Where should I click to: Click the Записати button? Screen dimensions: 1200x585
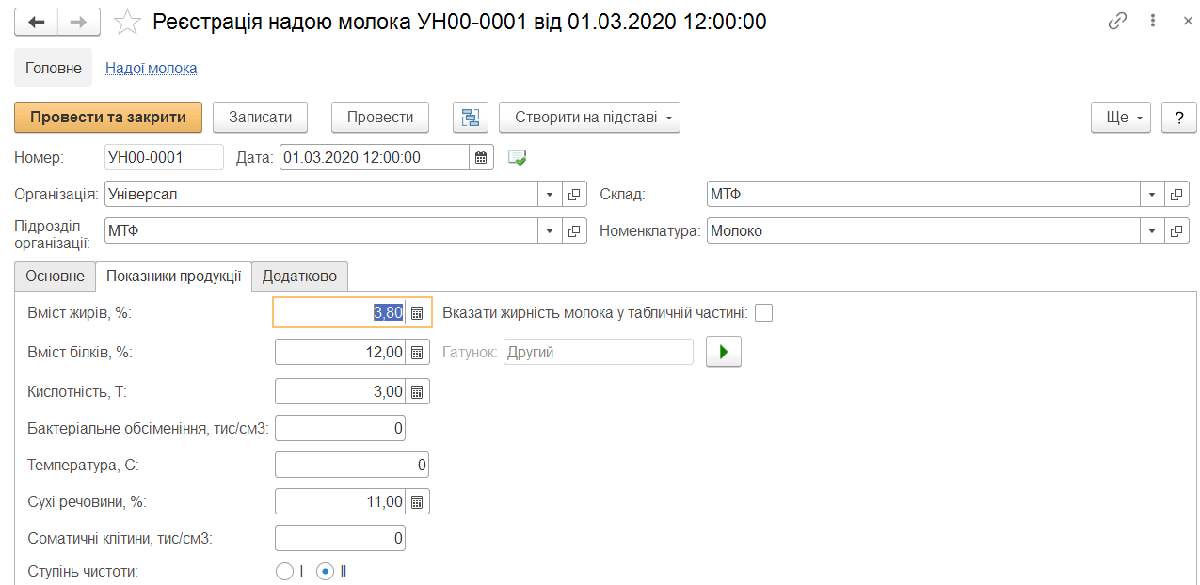tap(260, 117)
